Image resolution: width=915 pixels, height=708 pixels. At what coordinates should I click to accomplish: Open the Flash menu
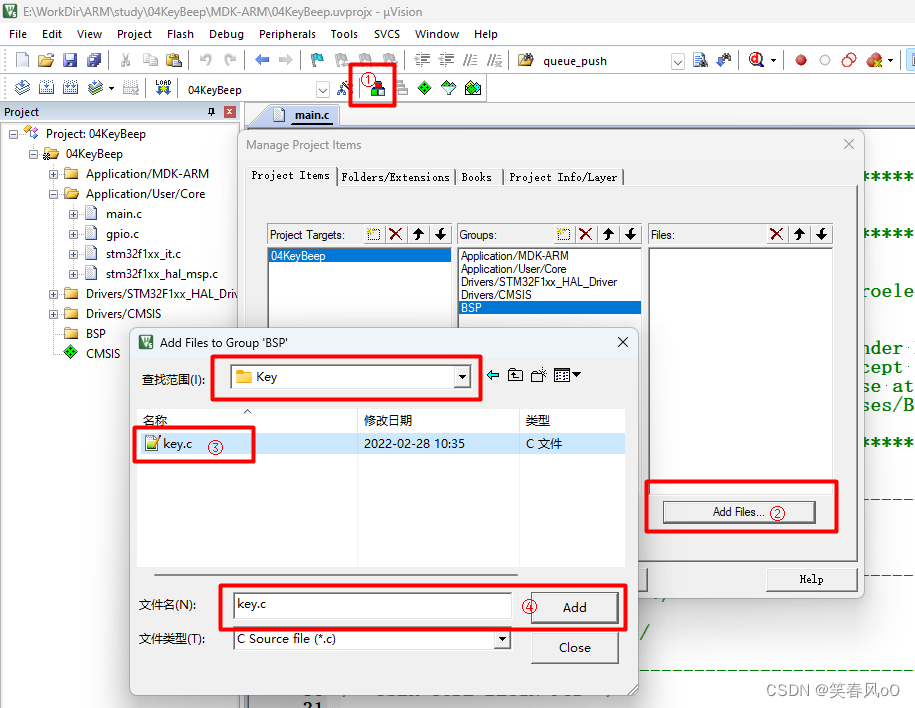pyautogui.click(x=180, y=34)
